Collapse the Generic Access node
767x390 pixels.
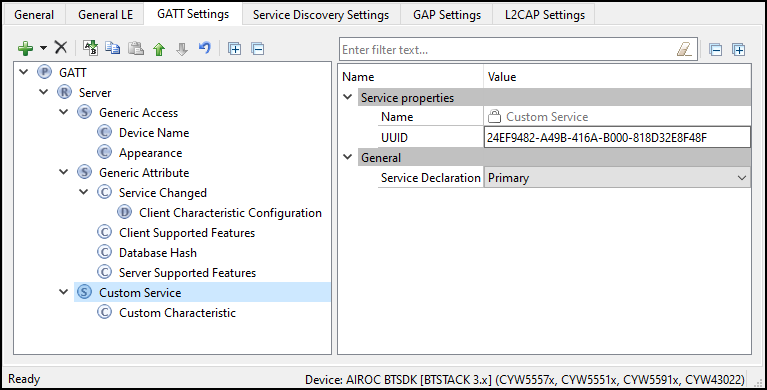[64, 112]
